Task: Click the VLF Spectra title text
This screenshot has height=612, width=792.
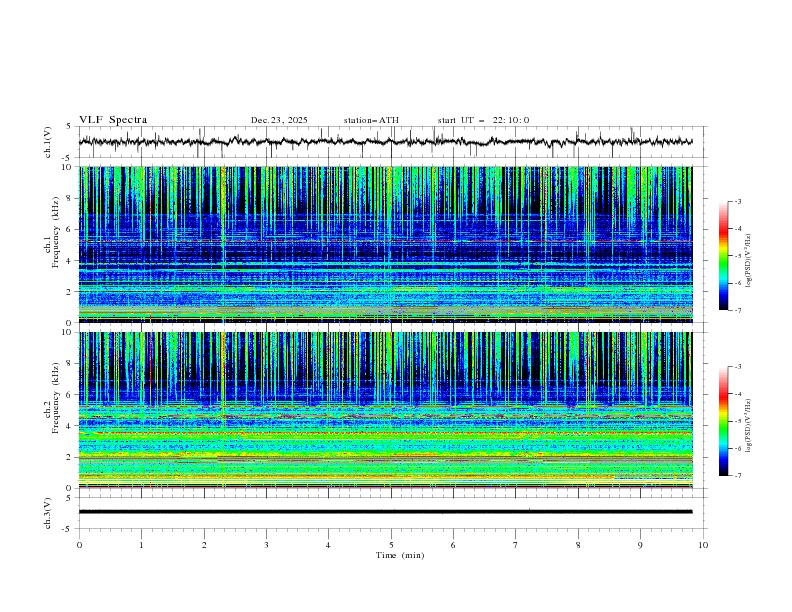Action: pyautogui.click(x=113, y=120)
